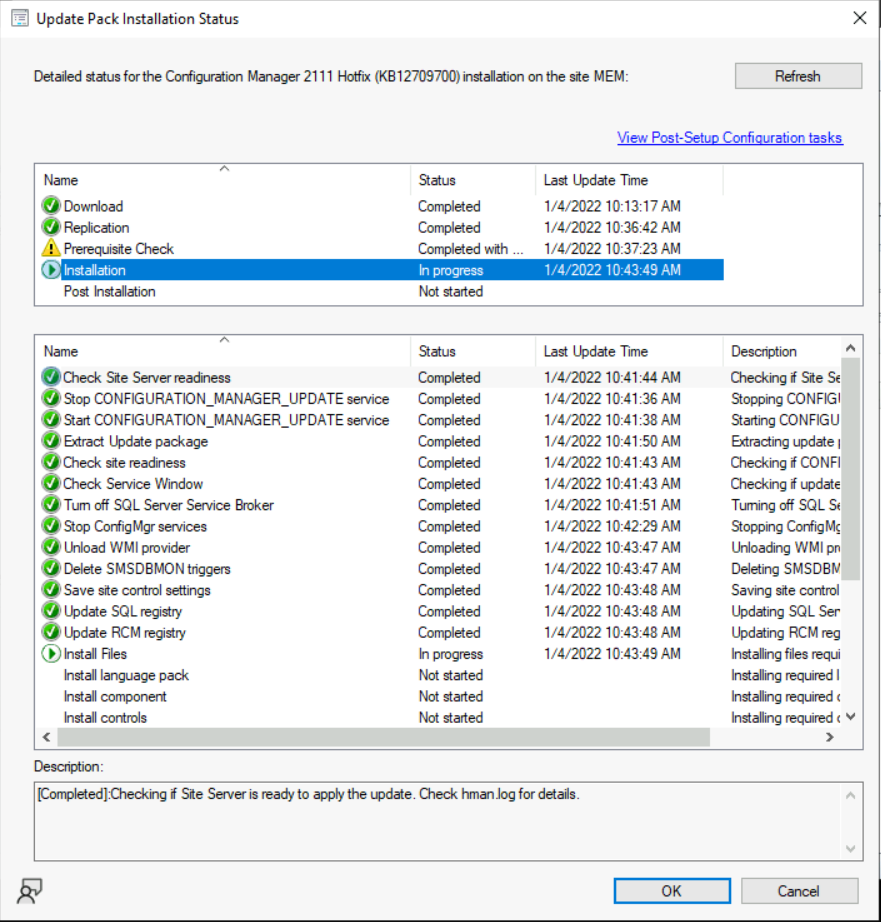Click the 1/4/2022 10:36:42 AM time cell
The height and width of the screenshot is (922, 881).
[612, 227]
